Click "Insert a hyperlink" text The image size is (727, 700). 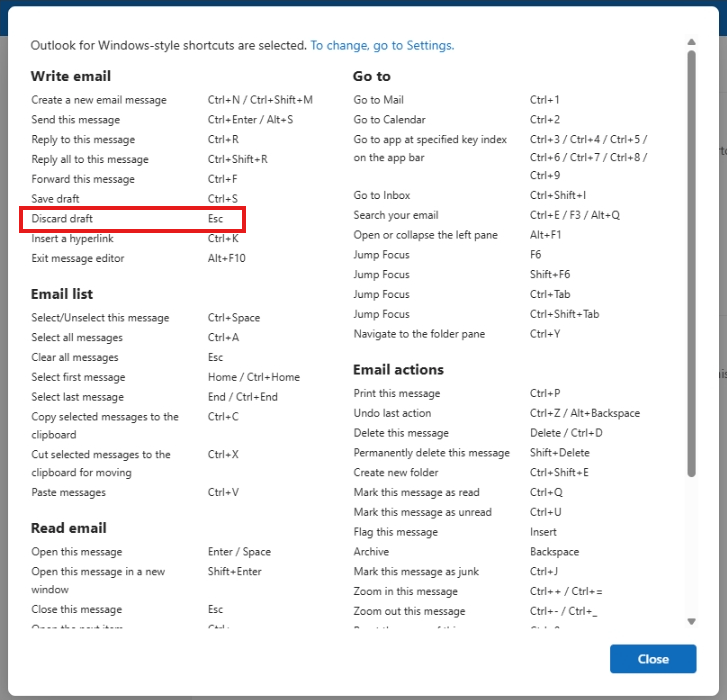[72, 239]
